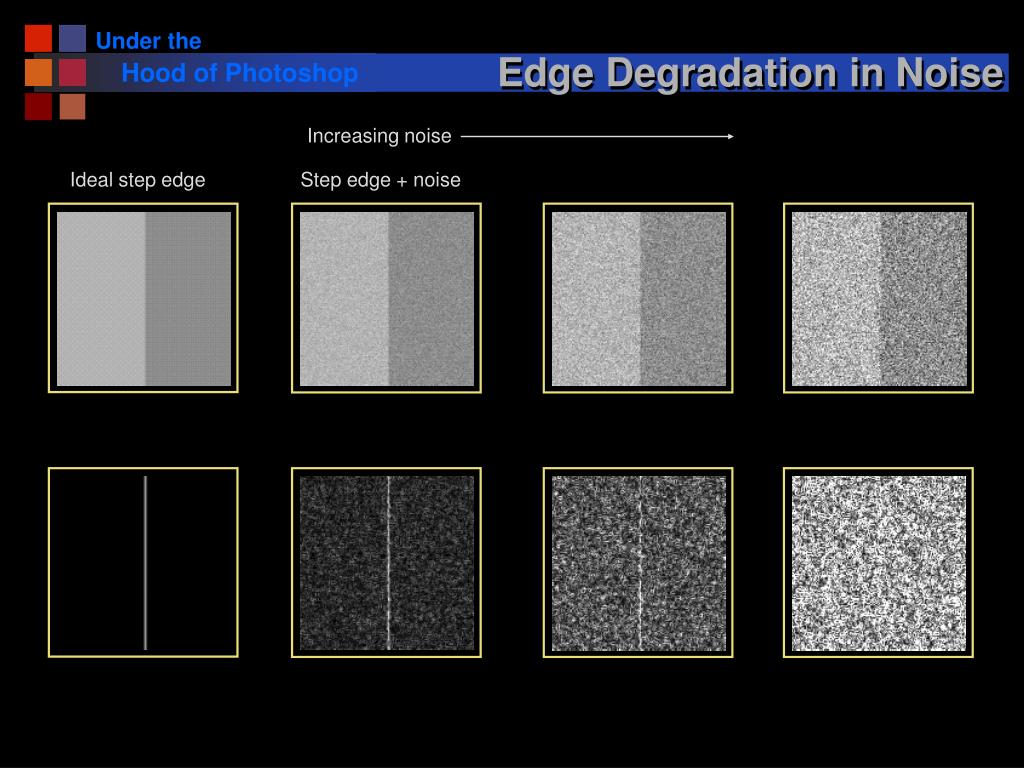Click the low-noise edge detection result, bottom row second
The image size is (1024, 768).
pos(386,562)
